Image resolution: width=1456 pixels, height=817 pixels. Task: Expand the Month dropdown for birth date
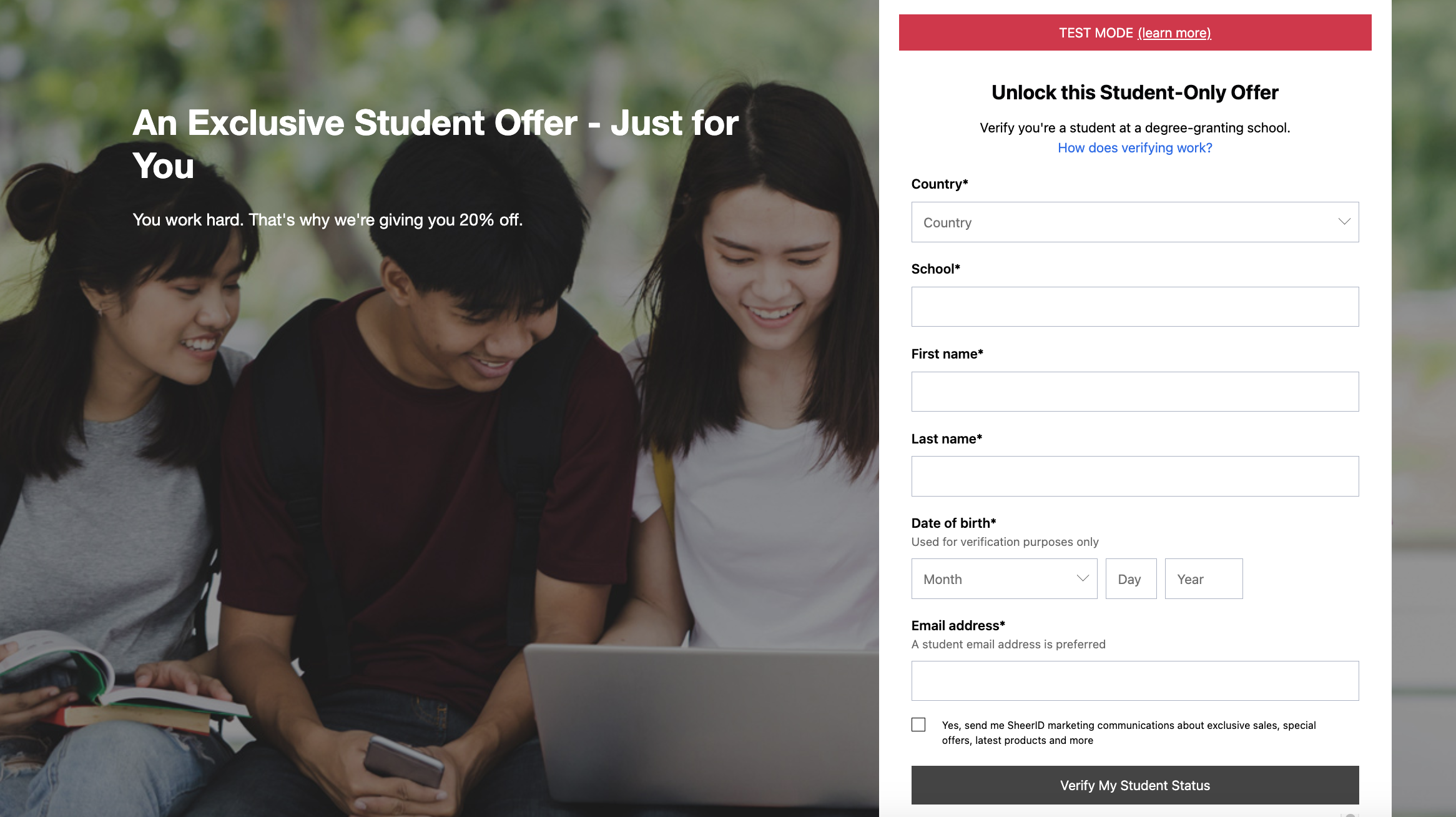click(1003, 578)
